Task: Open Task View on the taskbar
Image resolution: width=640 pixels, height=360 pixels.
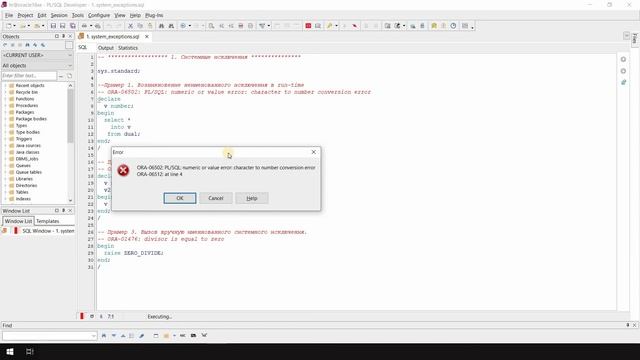Action: [29, 351]
